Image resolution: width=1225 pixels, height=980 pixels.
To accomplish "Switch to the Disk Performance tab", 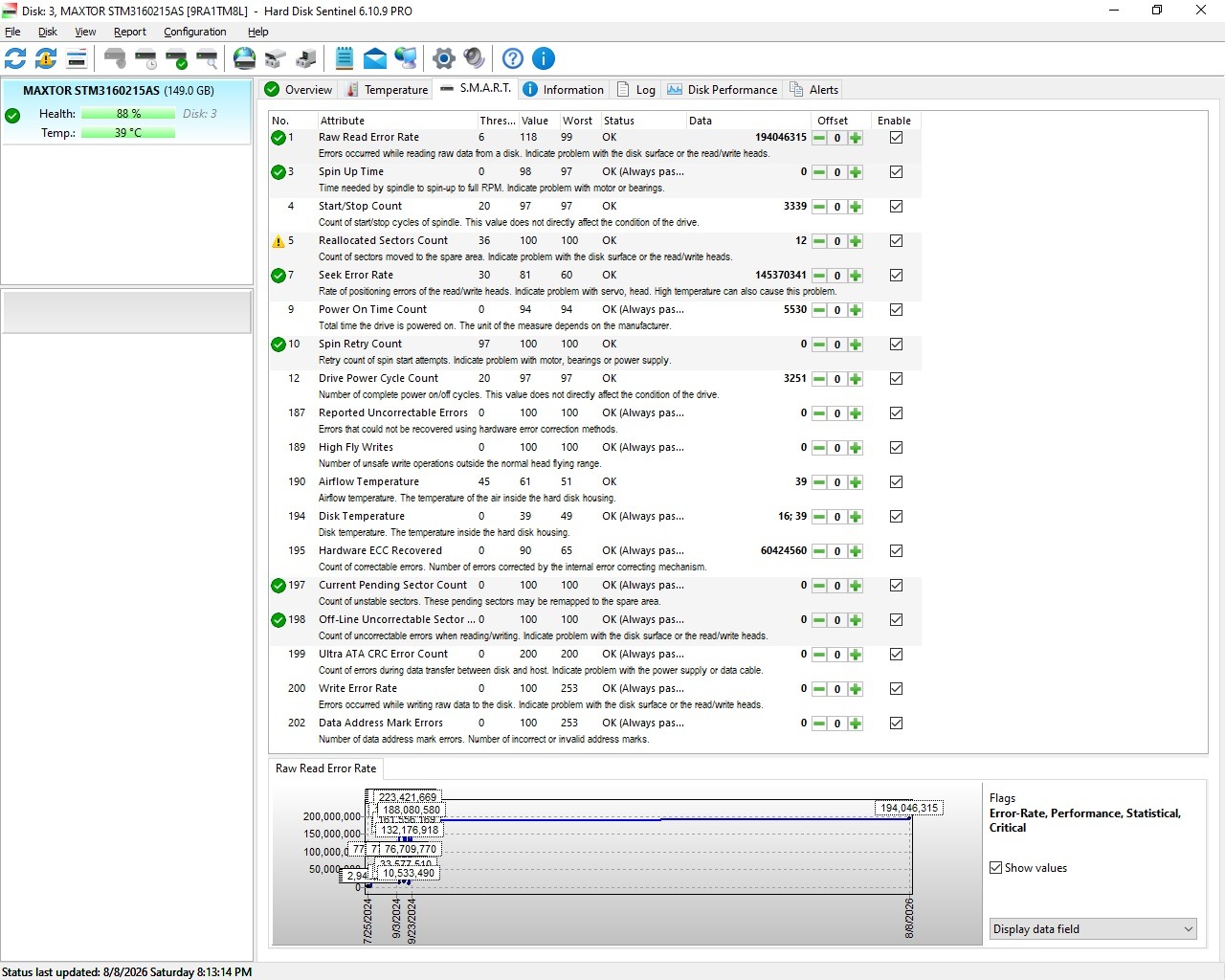I will coord(723,90).
